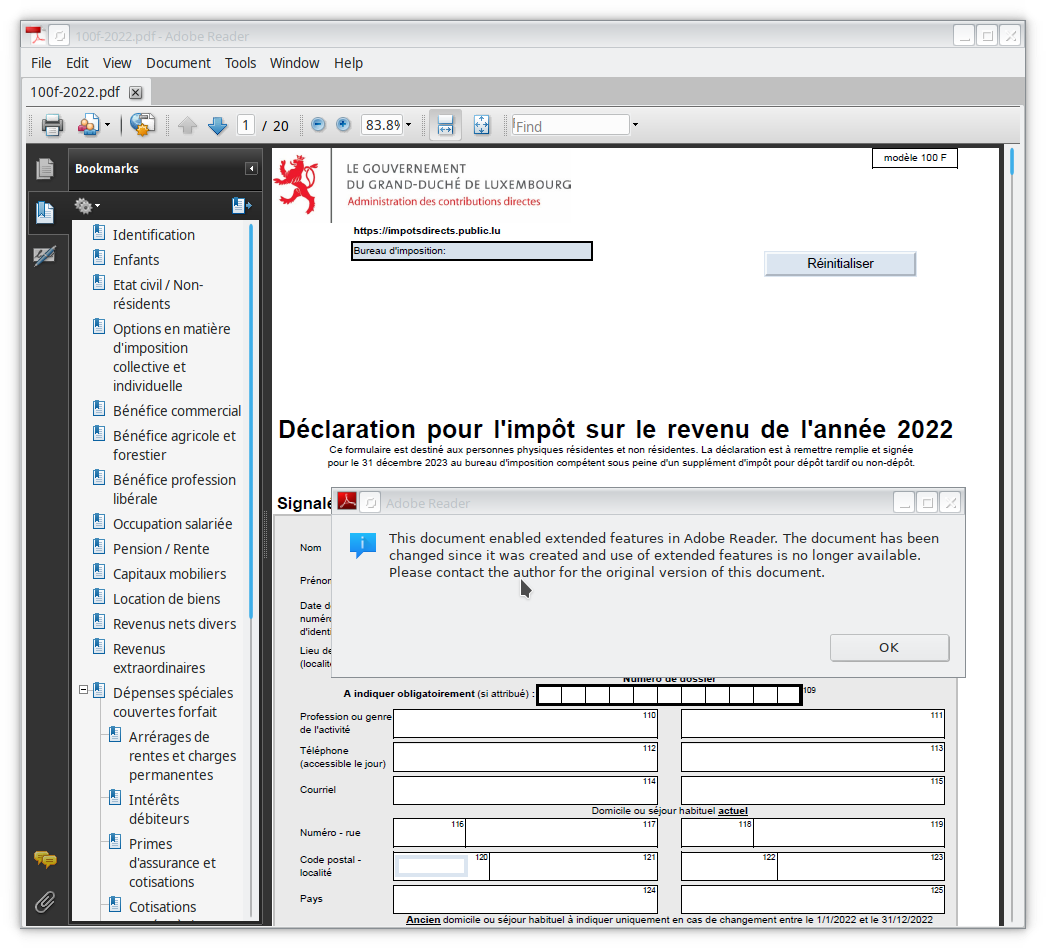Open the Bénéfice commercial bookmark
Viewport: 1046px width, 949px height.
pyautogui.click(x=176, y=411)
